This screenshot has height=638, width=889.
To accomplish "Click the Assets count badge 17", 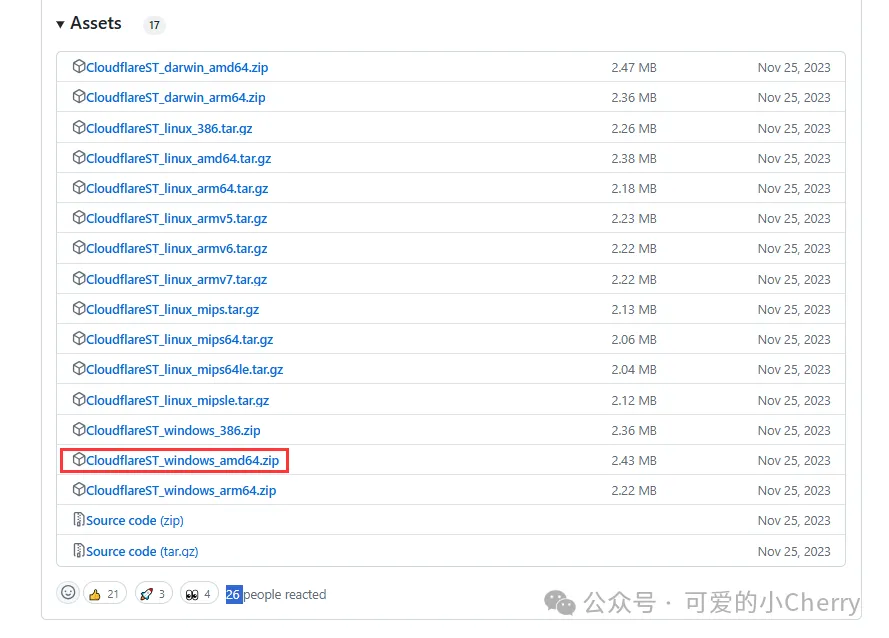I will (x=154, y=25).
